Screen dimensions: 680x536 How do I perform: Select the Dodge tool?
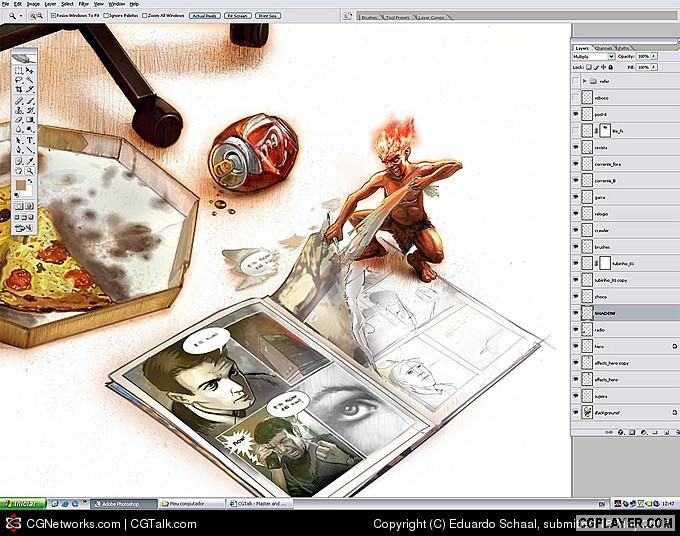[30, 130]
